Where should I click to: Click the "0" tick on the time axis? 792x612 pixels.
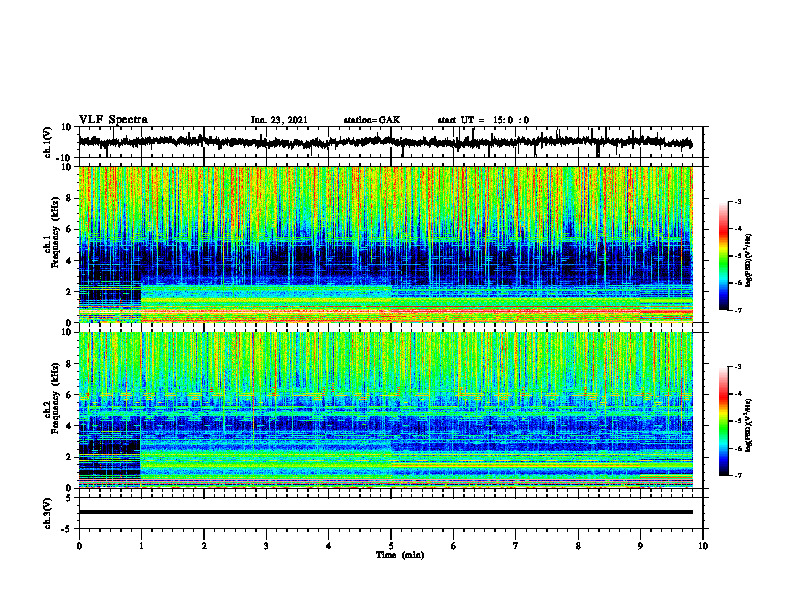(x=79, y=546)
